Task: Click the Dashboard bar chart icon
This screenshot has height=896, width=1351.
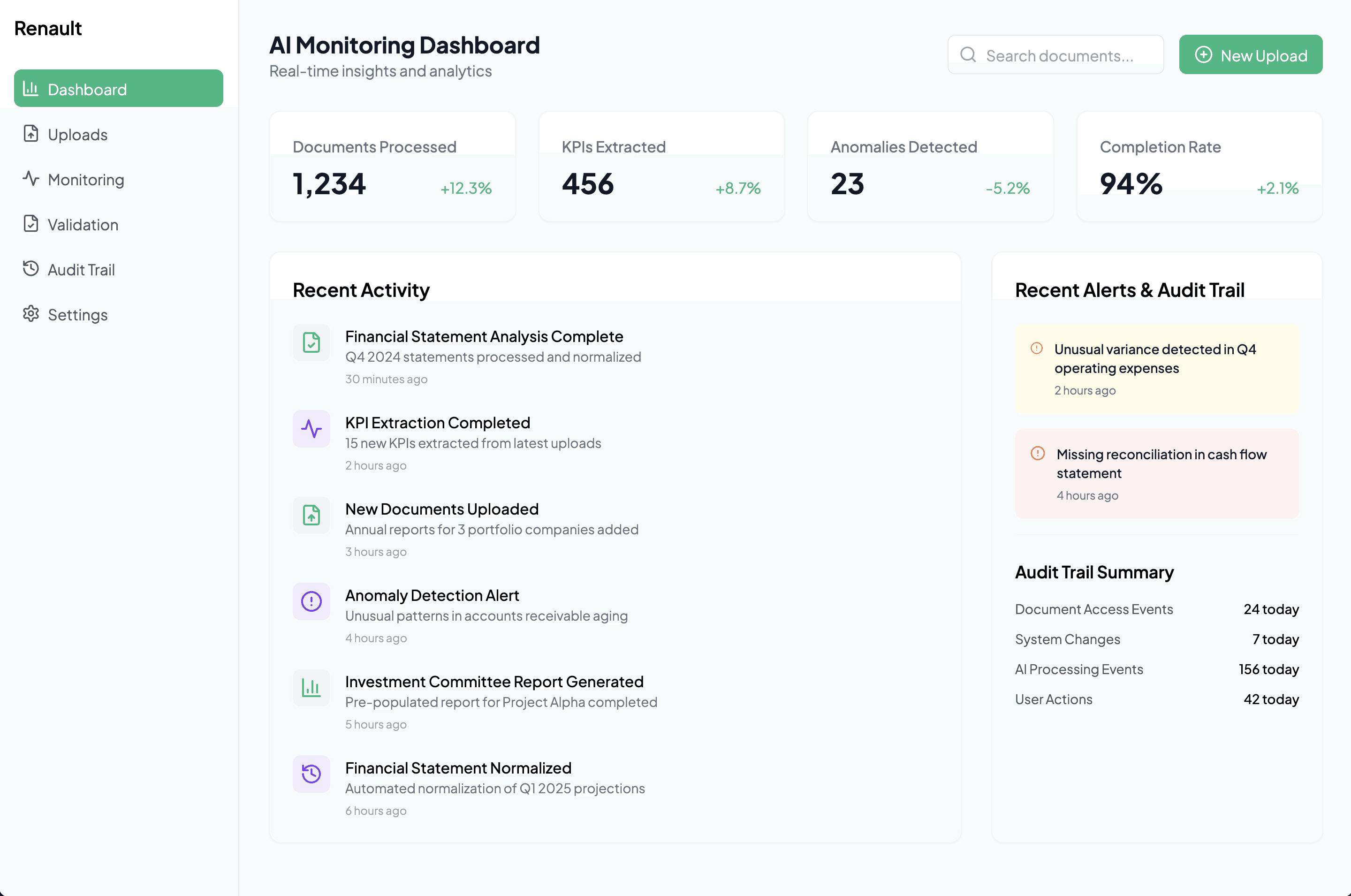Action: point(30,89)
